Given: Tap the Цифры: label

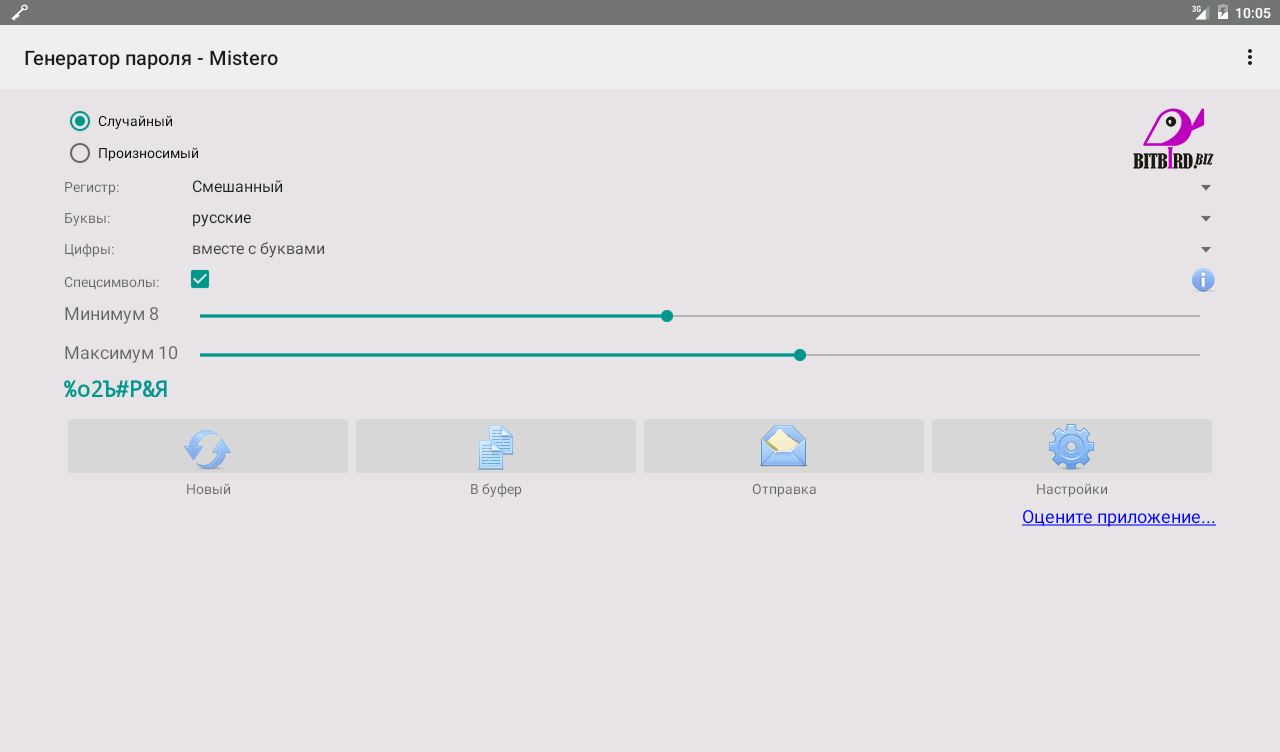Looking at the screenshot, I should coord(89,249).
